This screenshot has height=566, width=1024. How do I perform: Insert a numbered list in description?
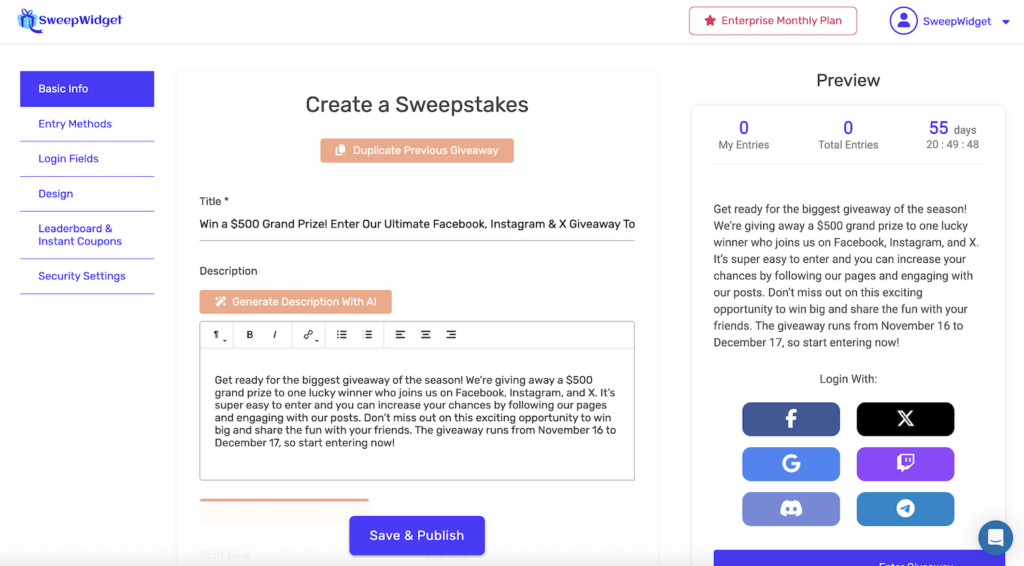click(x=367, y=335)
